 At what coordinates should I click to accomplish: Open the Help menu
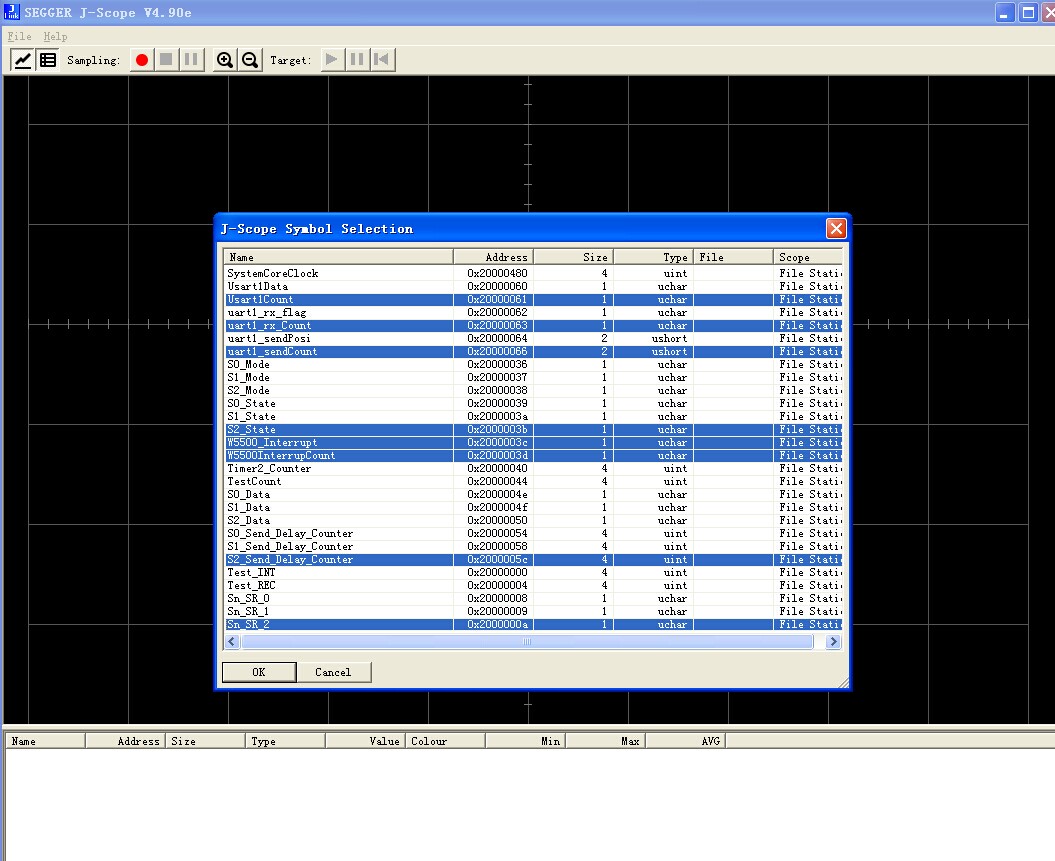point(55,36)
